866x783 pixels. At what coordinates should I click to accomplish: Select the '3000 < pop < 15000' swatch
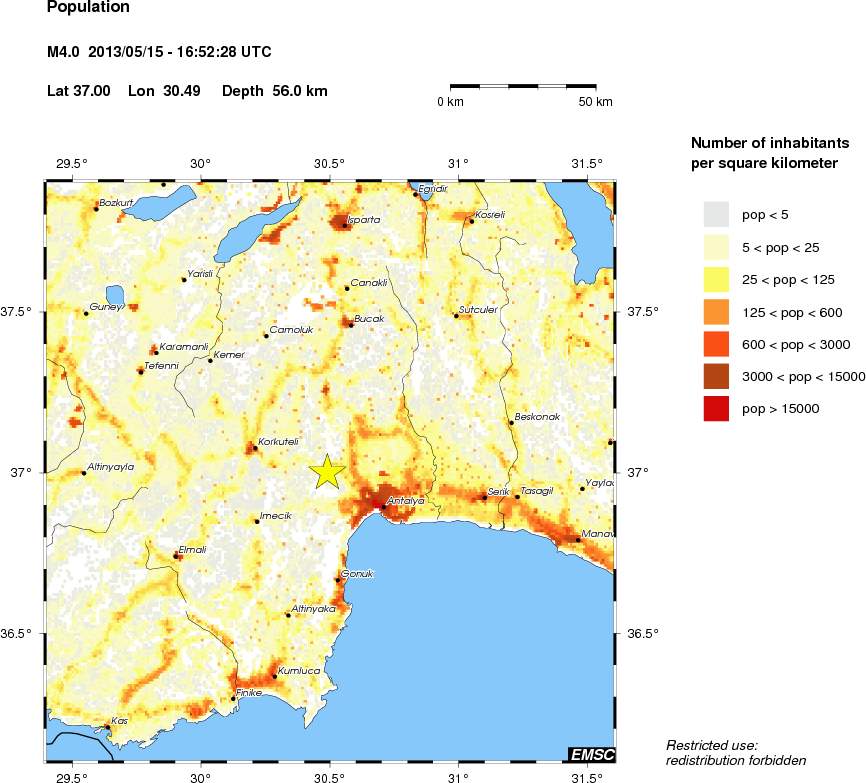coord(716,376)
